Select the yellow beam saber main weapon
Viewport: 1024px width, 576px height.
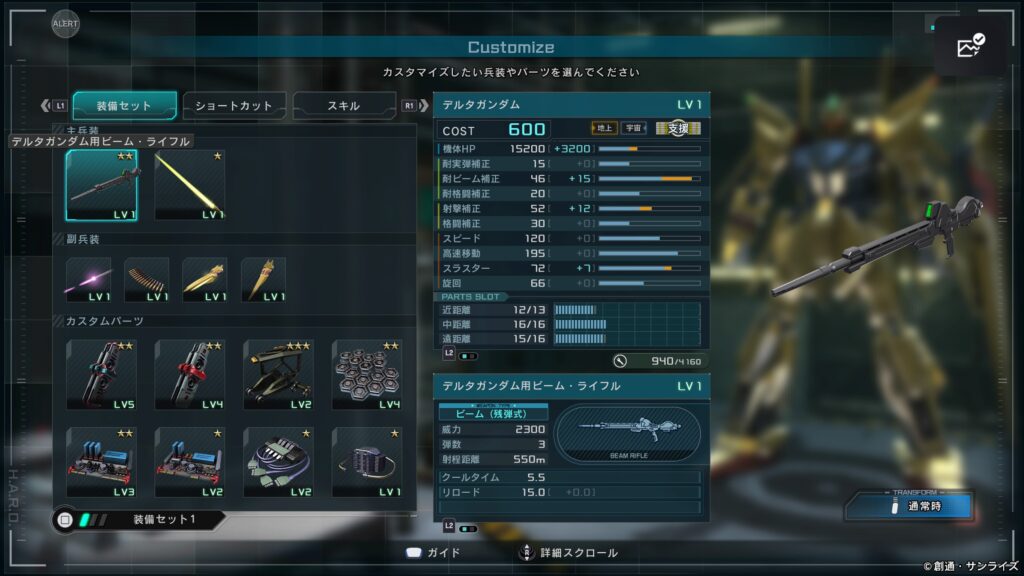(x=190, y=185)
